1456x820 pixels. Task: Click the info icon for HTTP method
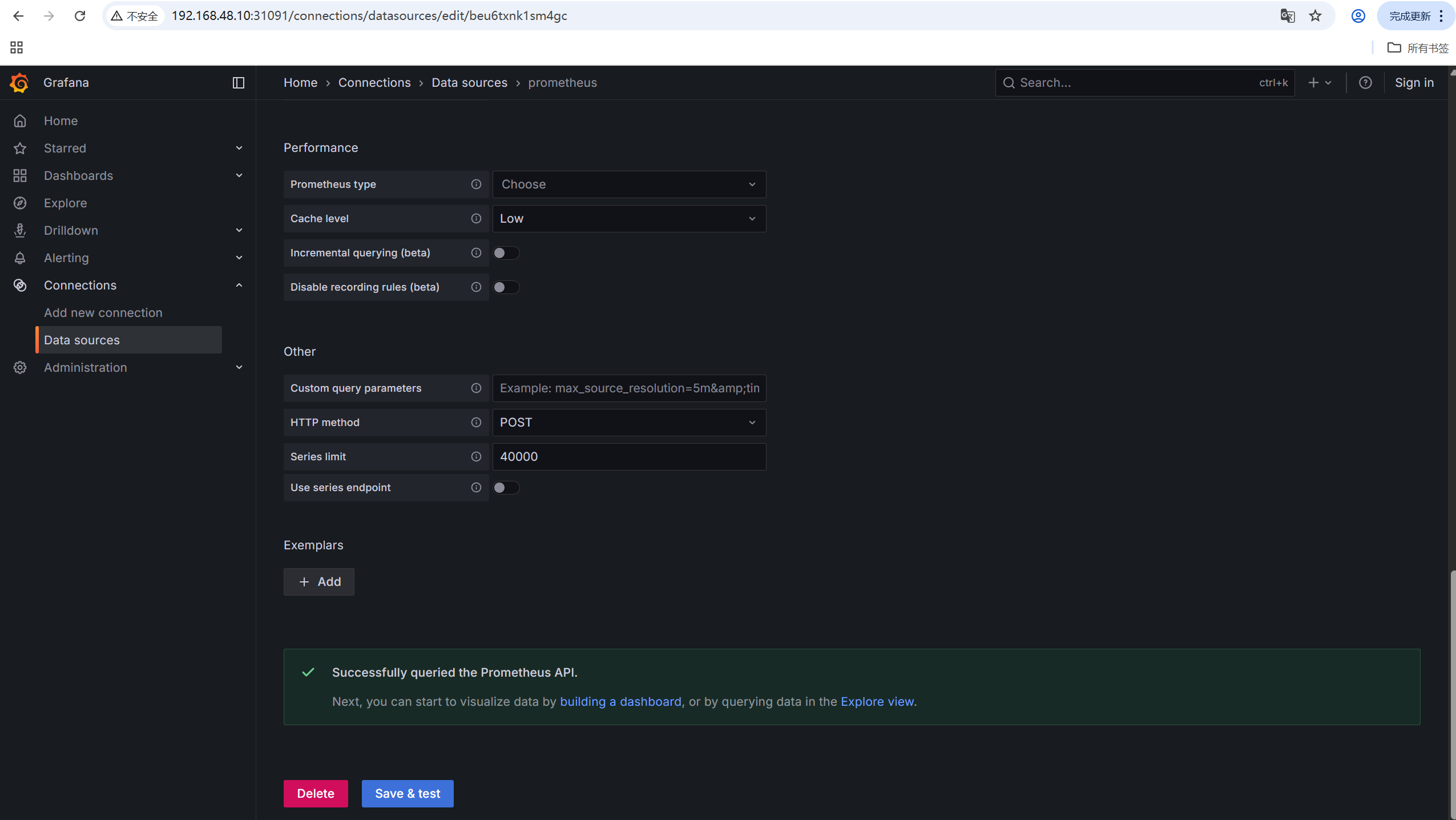[476, 423]
